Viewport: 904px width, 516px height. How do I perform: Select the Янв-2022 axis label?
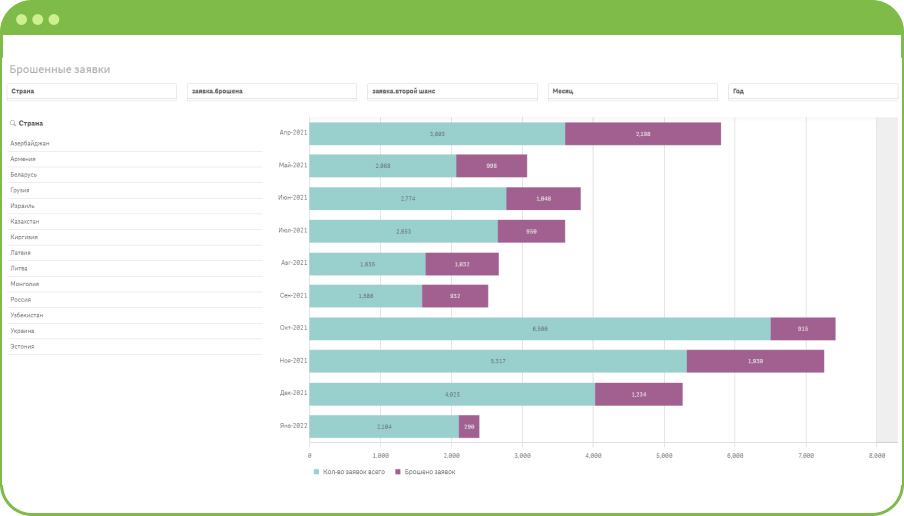coord(292,426)
